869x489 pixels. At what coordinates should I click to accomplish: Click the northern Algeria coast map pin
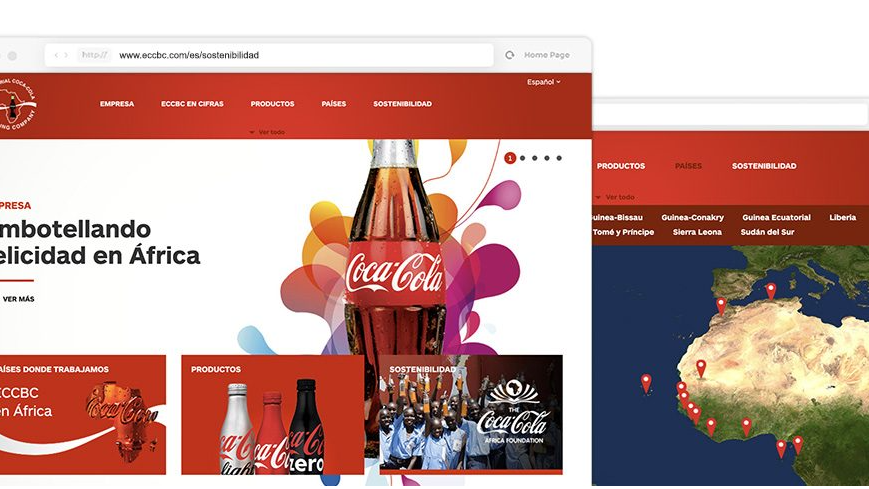(x=770, y=291)
